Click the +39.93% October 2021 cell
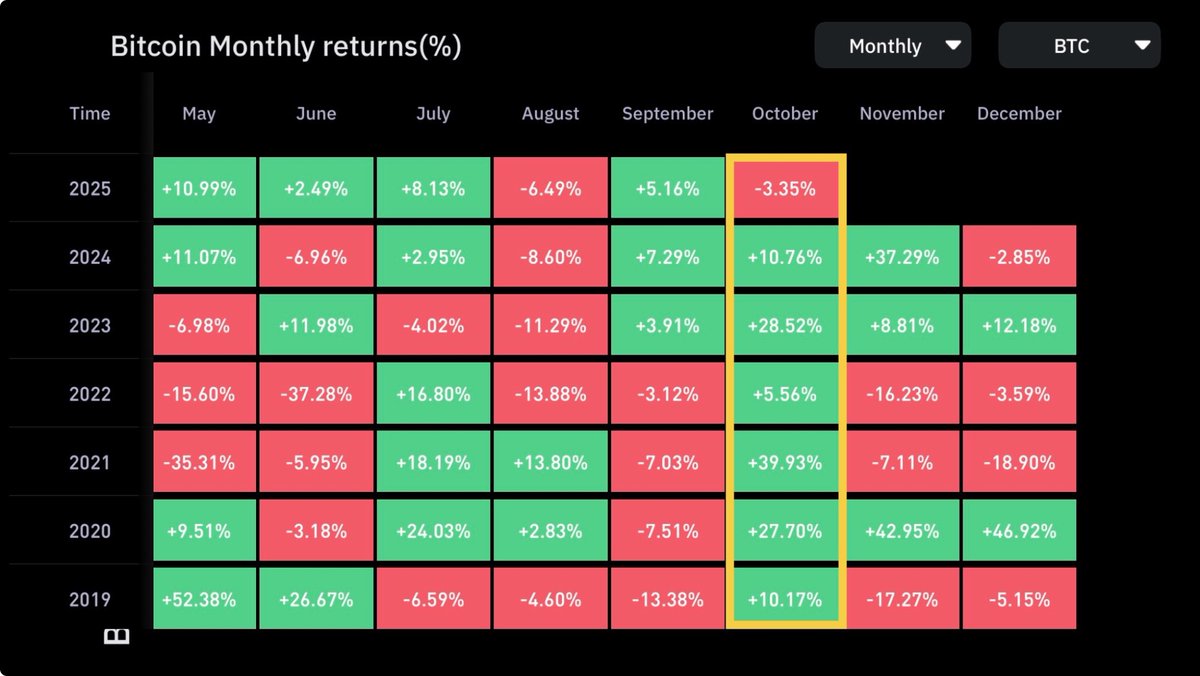 pyautogui.click(x=785, y=463)
